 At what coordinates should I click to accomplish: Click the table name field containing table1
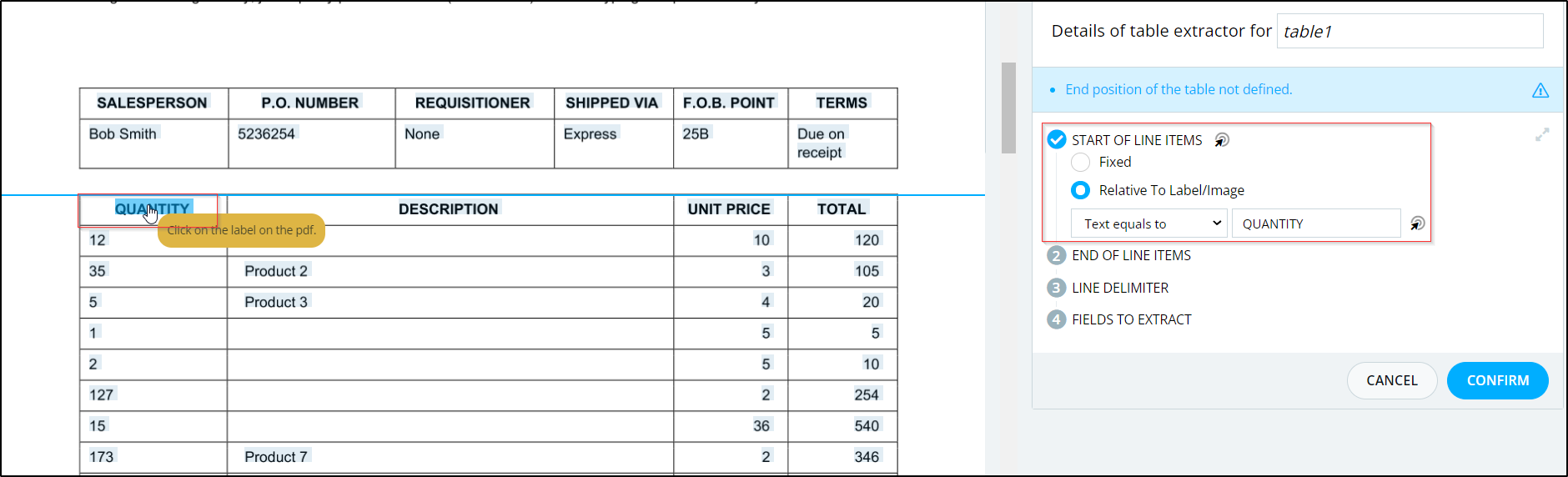[1410, 31]
